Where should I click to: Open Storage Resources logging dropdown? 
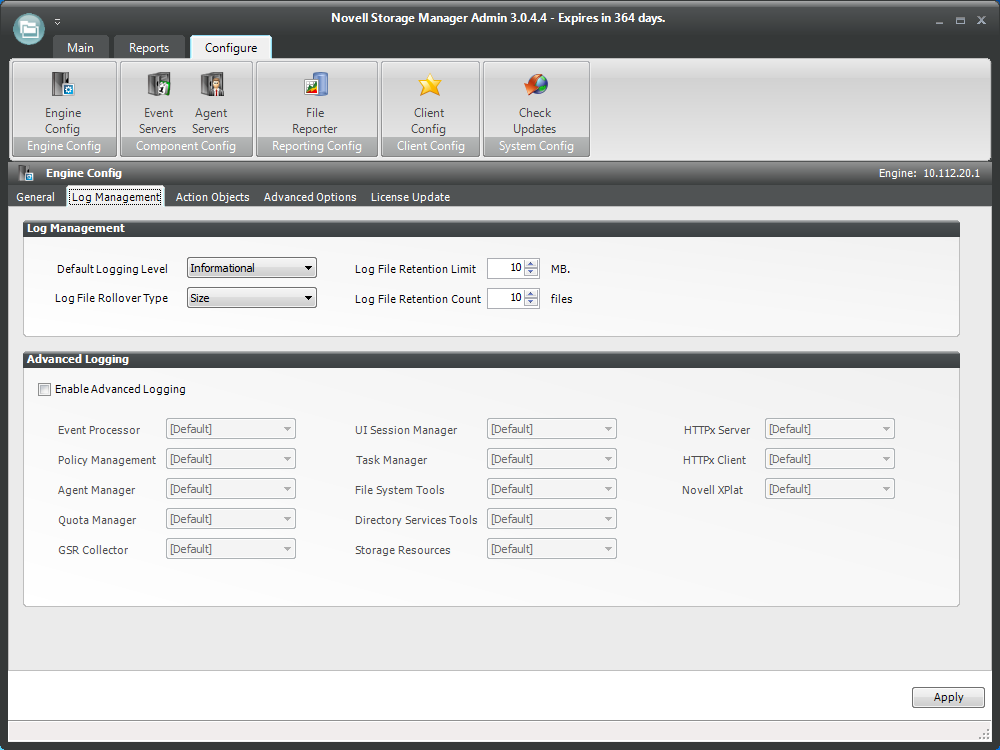coord(552,549)
